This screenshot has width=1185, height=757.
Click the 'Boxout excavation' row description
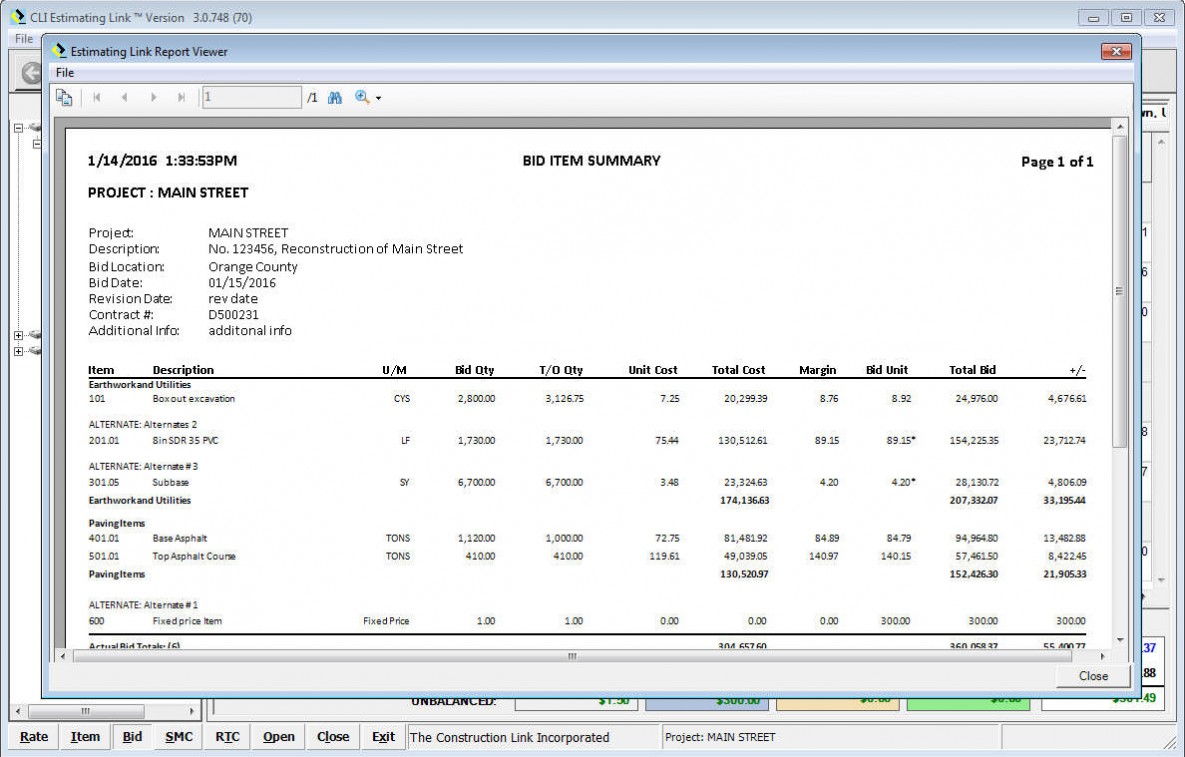(x=193, y=398)
